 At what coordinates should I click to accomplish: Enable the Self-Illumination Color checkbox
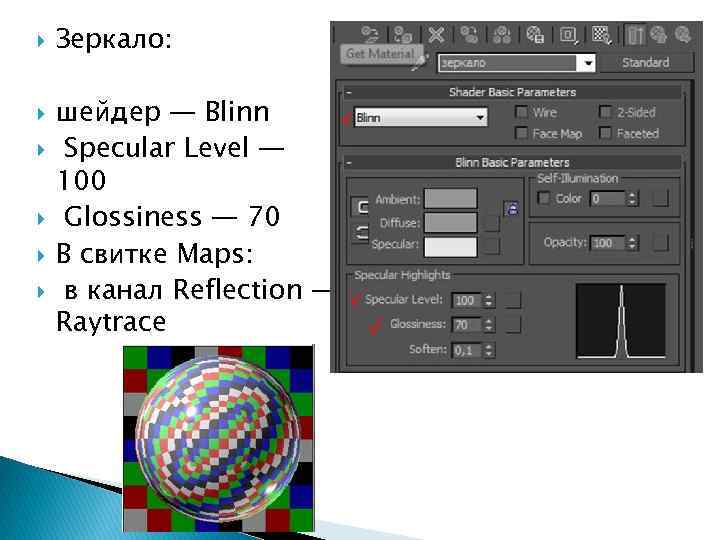pyautogui.click(x=544, y=198)
